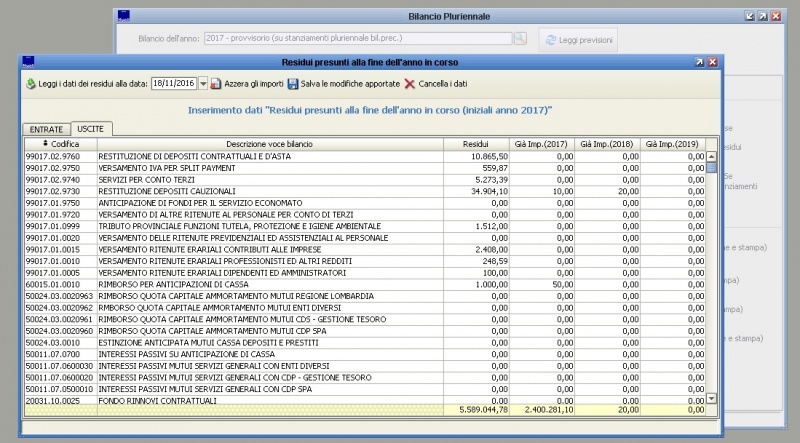
Task: Restore the Residui presunti window size
Action: click(699, 62)
